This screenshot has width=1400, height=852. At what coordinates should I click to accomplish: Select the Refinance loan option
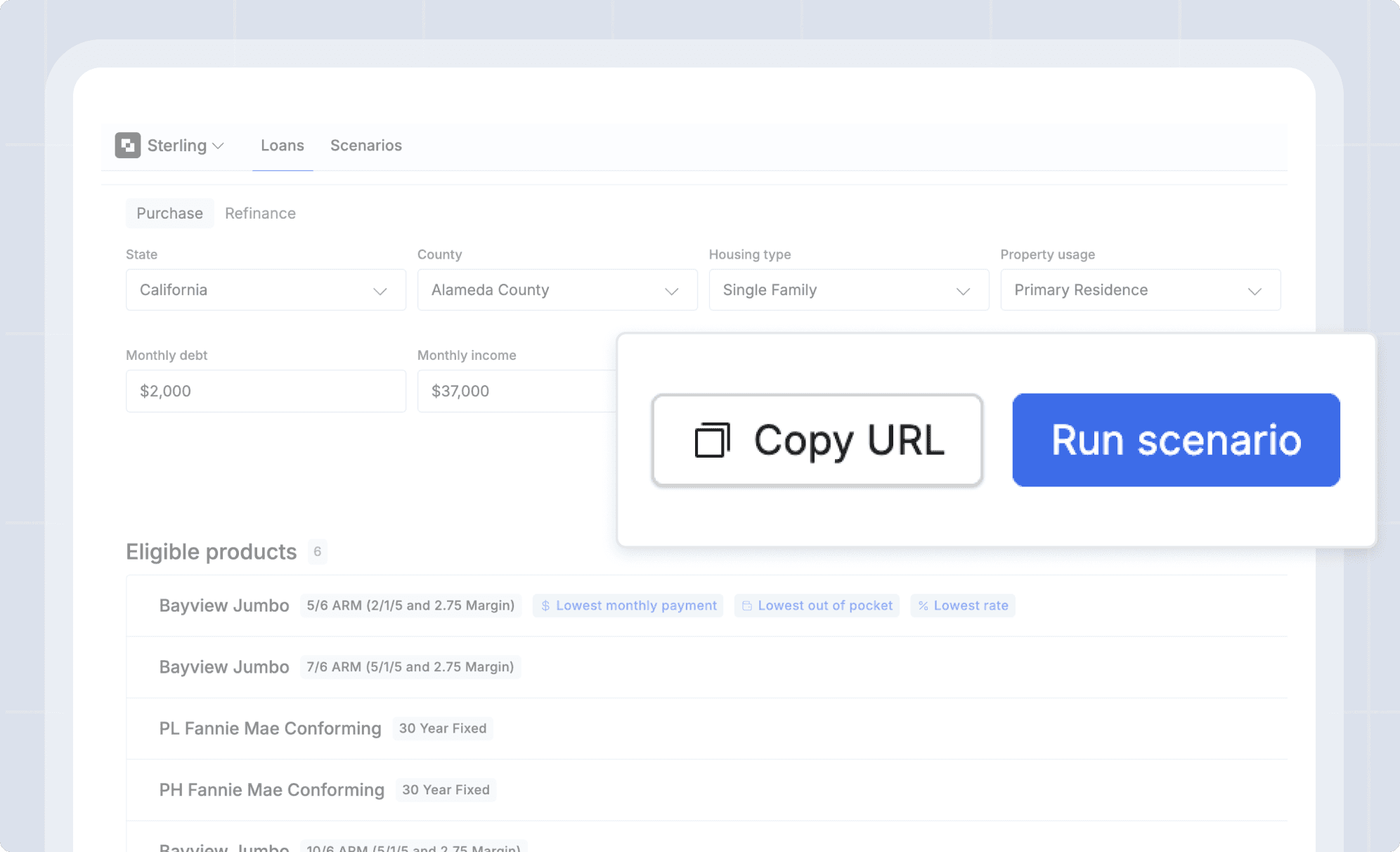260,214
